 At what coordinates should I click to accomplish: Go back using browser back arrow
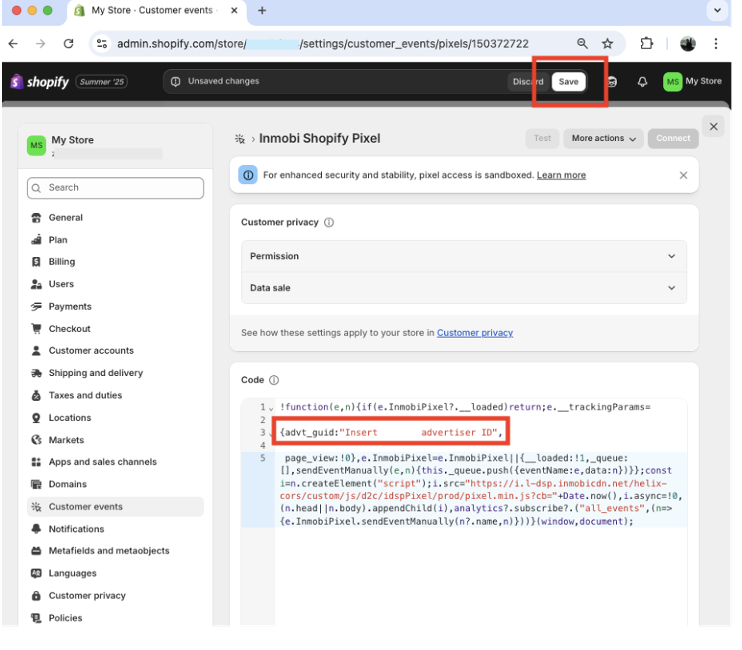coord(13,44)
